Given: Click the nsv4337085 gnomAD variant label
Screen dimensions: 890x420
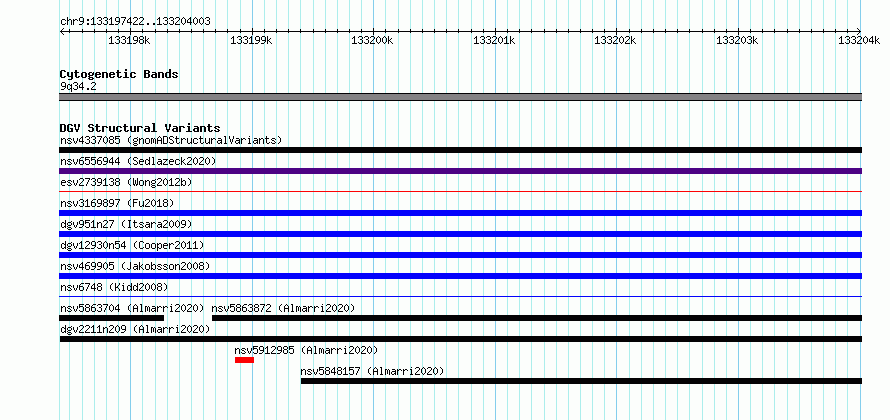Looking at the screenshot, I should (171, 140).
